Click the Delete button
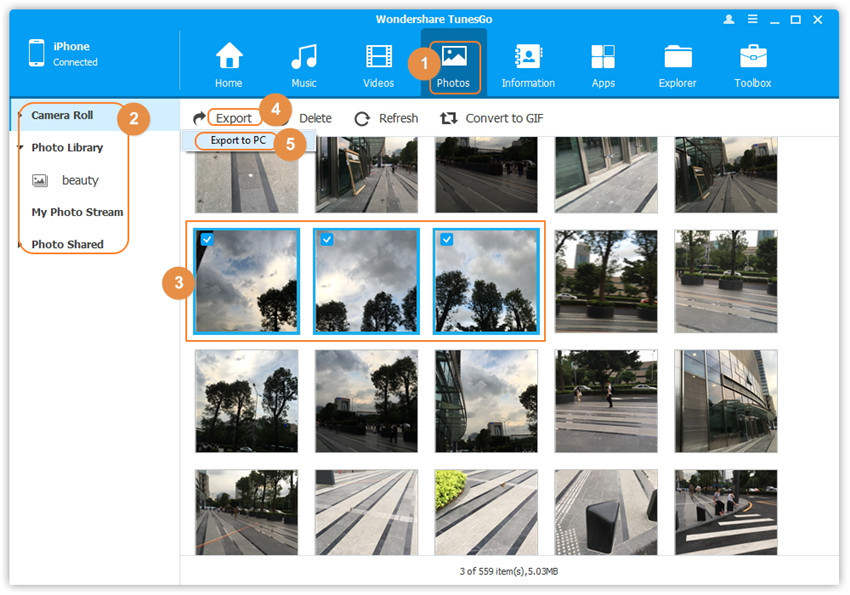 pos(315,118)
